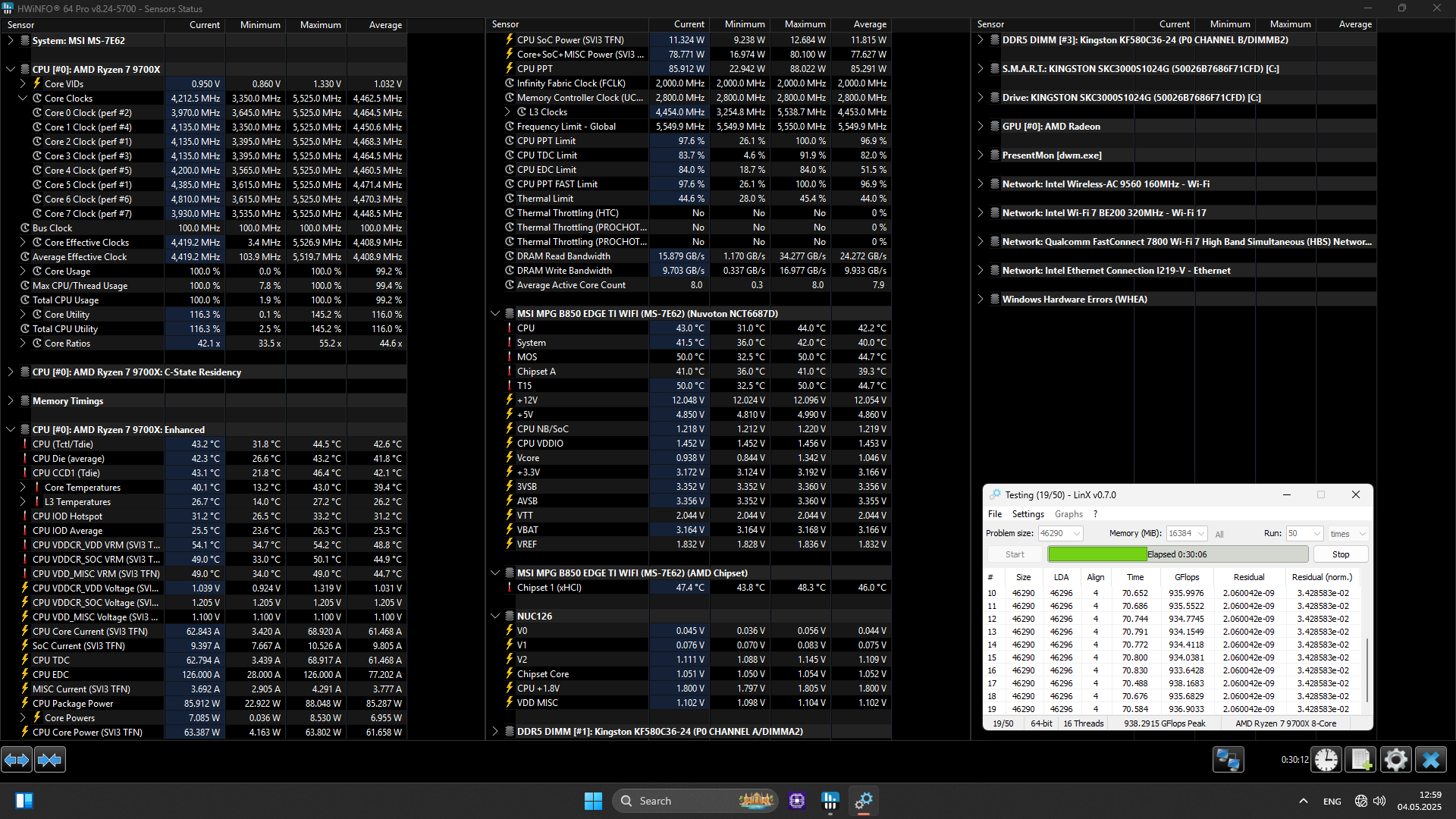Start logging with the sheet-plus icon
The image size is (1456, 819).
coord(1360,759)
